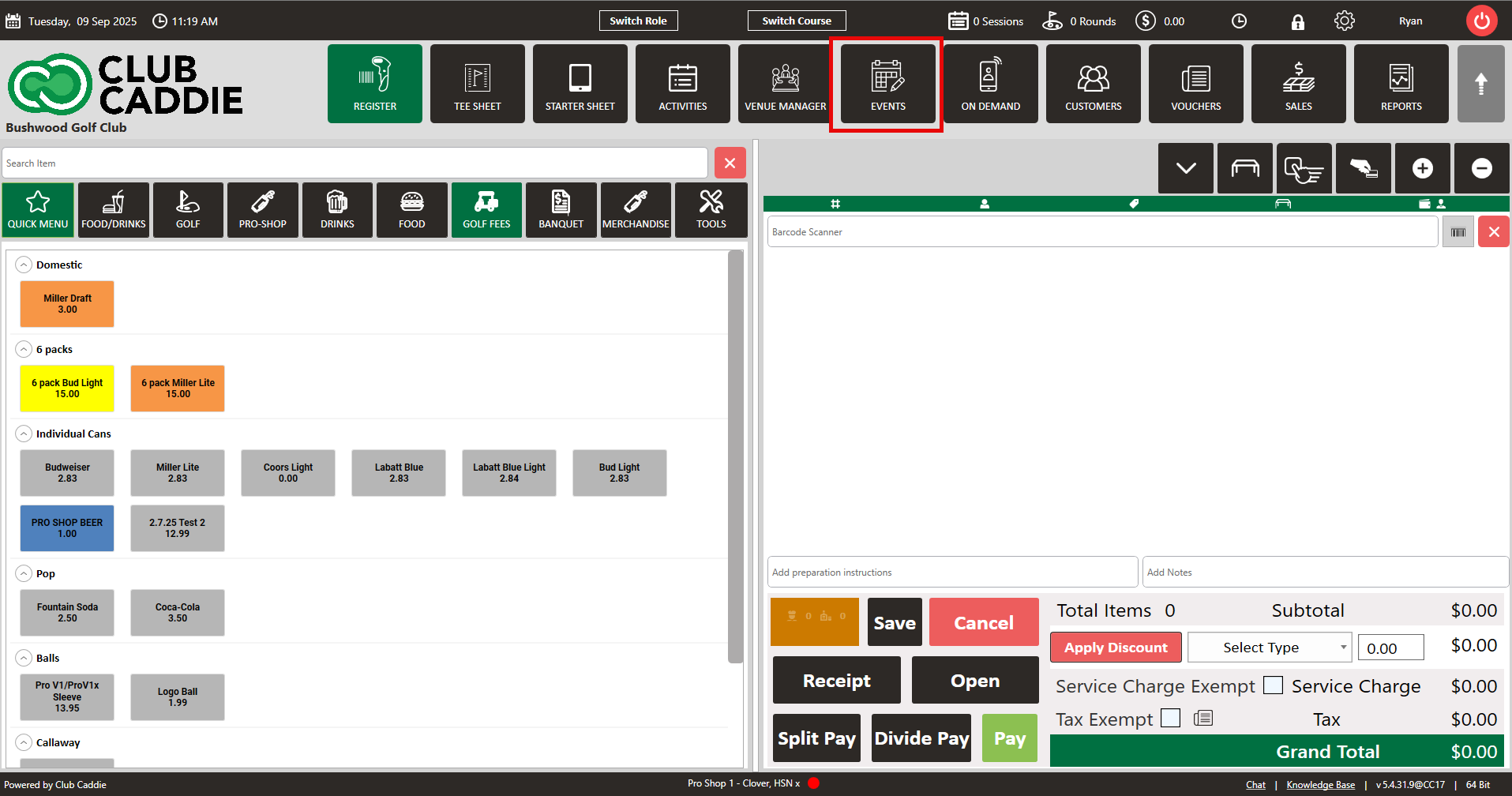Click the table icon in cart toolbar
The image size is (1512, 796).
[1245, 168]
